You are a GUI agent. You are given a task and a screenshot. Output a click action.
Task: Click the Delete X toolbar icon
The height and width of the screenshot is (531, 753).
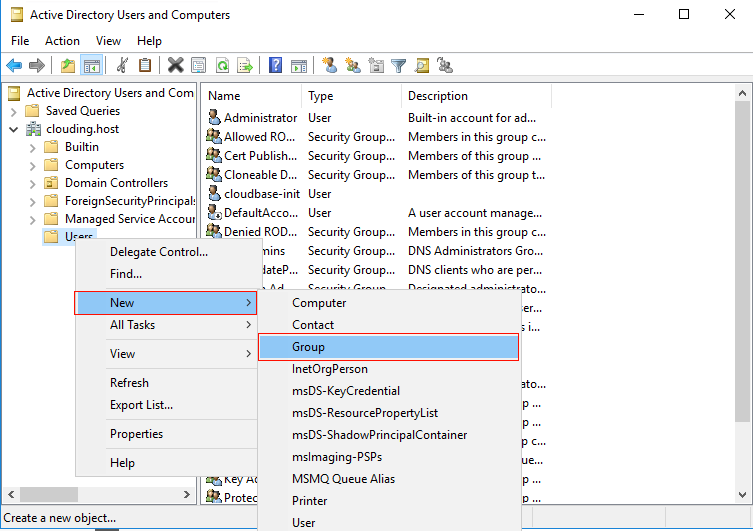(x=175, y=65)
